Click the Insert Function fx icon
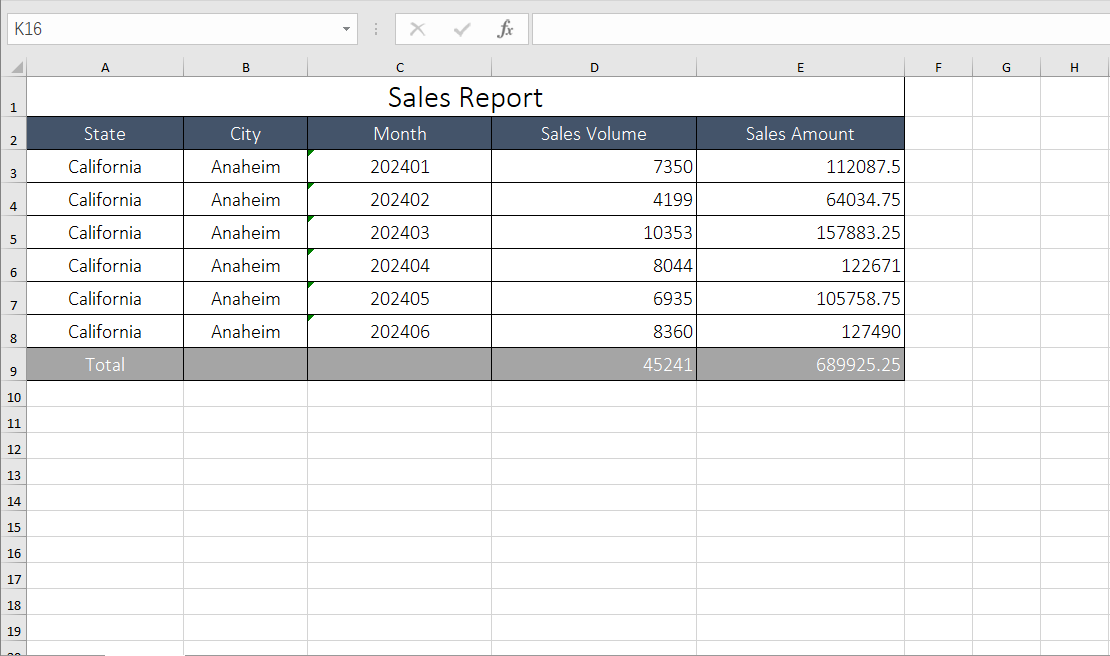Viewport: 1110px width, 656px height. [505, 29]
